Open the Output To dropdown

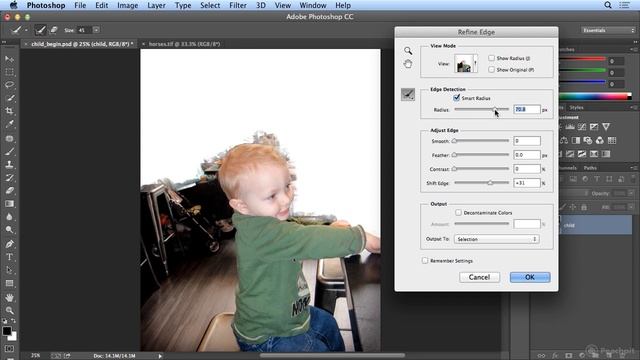point(497,239)
